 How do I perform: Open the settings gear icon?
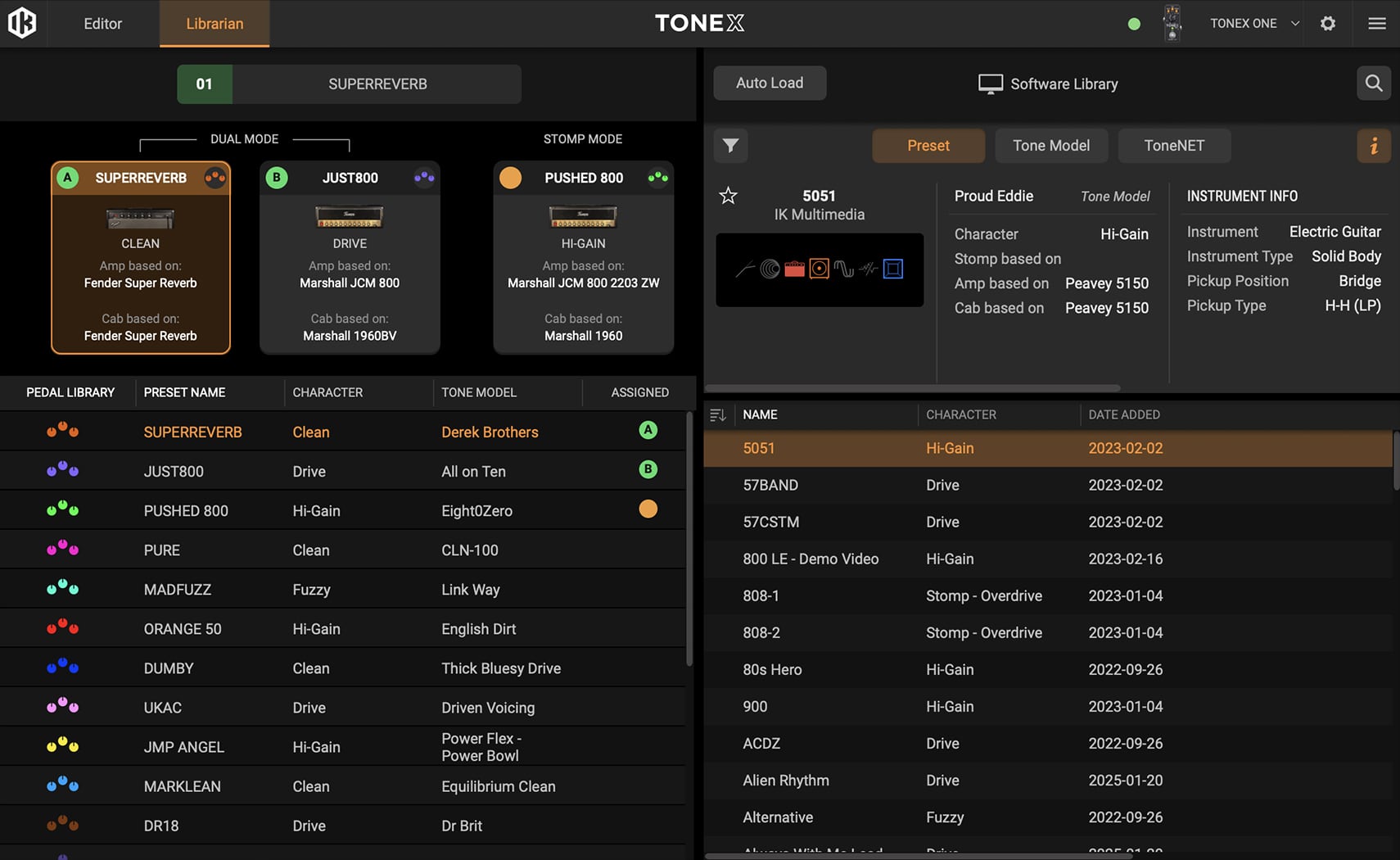(x=1328, y=23)
